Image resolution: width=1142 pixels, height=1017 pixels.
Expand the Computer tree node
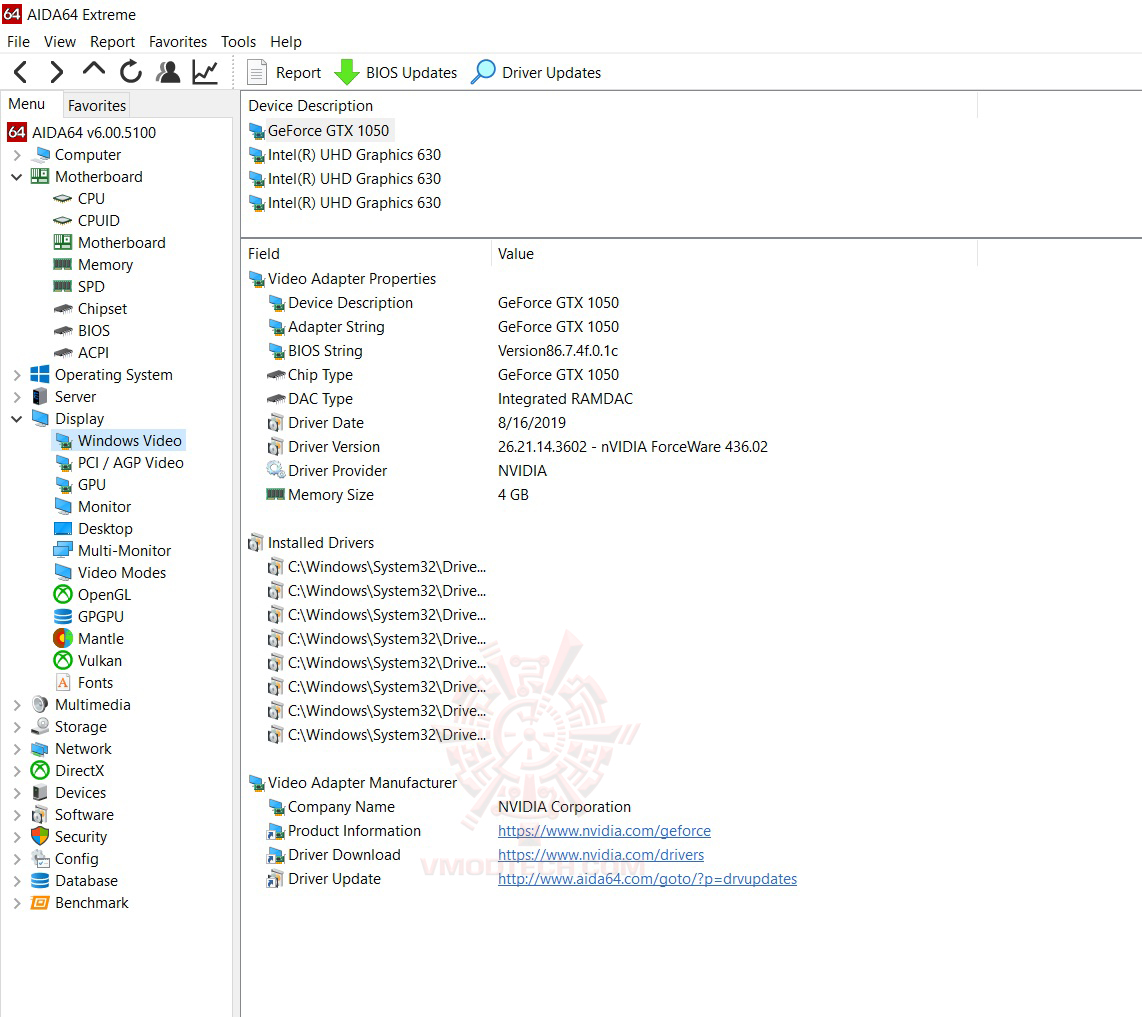17,154
